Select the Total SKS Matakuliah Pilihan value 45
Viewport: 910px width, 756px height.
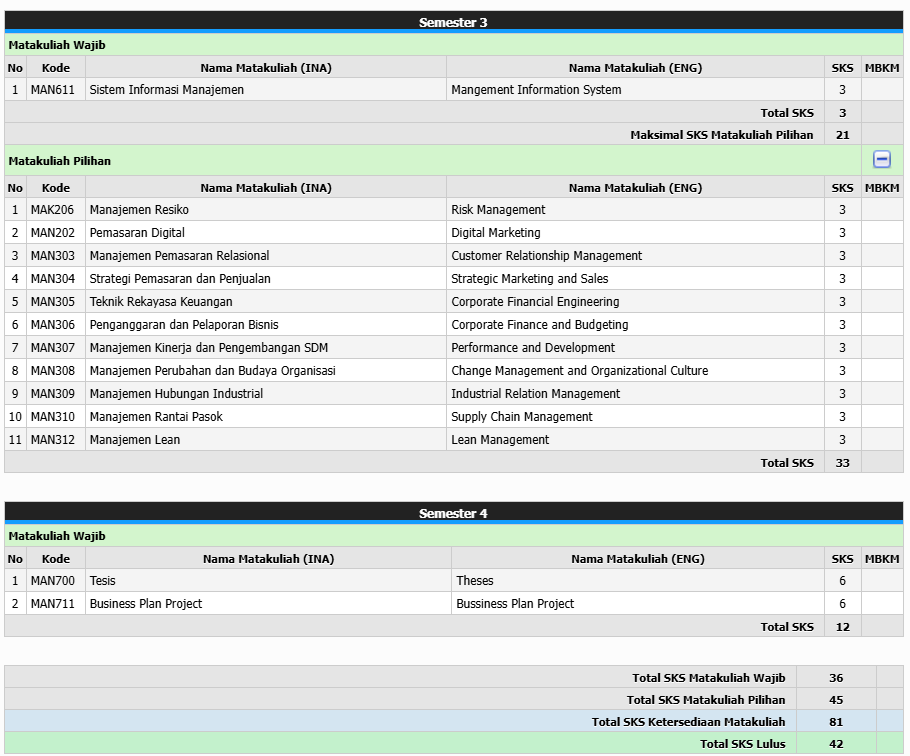[836, 700]
